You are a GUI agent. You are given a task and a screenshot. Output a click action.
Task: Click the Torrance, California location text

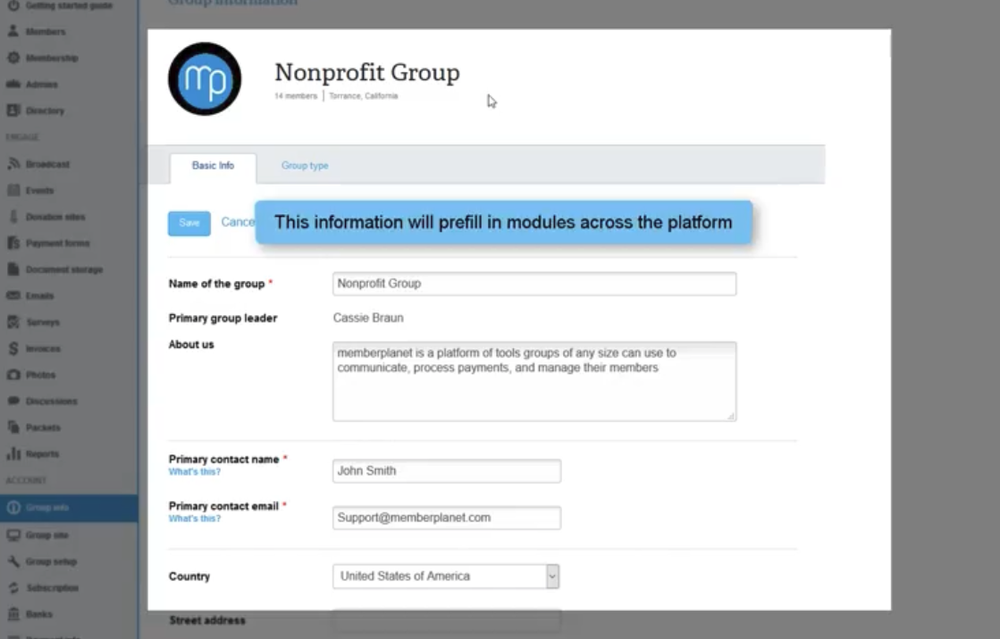(364, 96)
